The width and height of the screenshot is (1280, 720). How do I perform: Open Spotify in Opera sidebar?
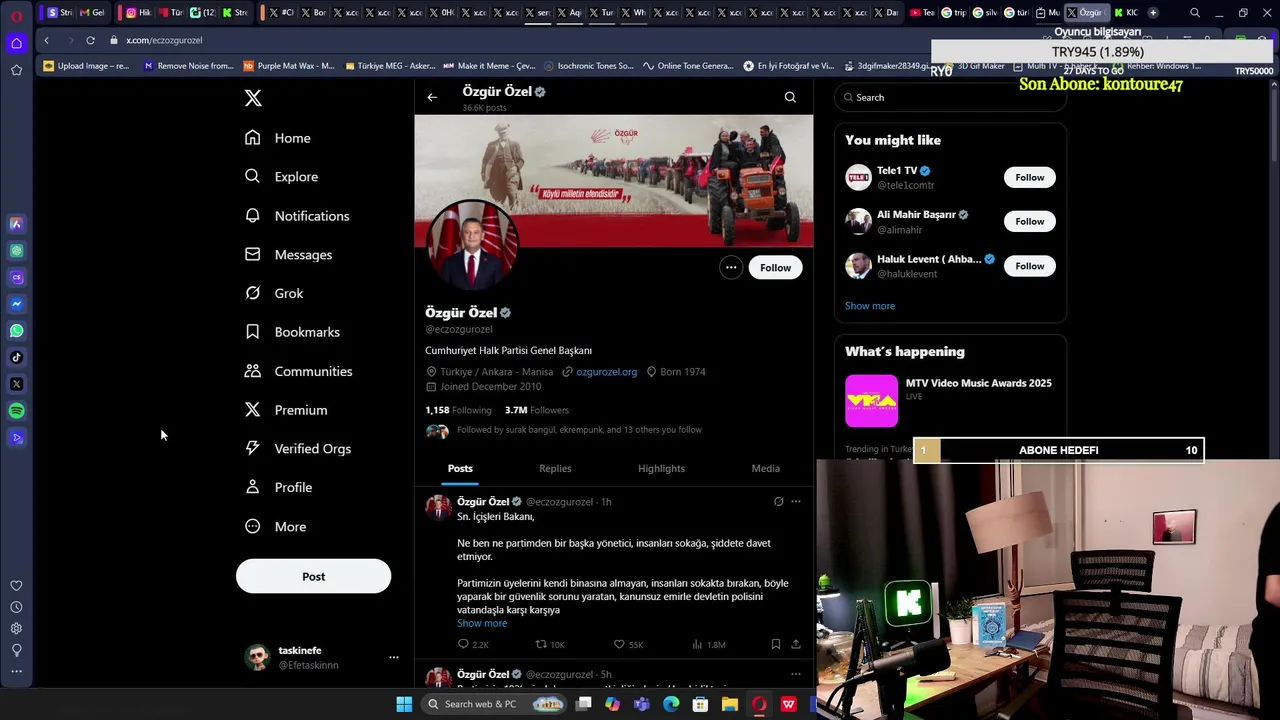[16, 411]
